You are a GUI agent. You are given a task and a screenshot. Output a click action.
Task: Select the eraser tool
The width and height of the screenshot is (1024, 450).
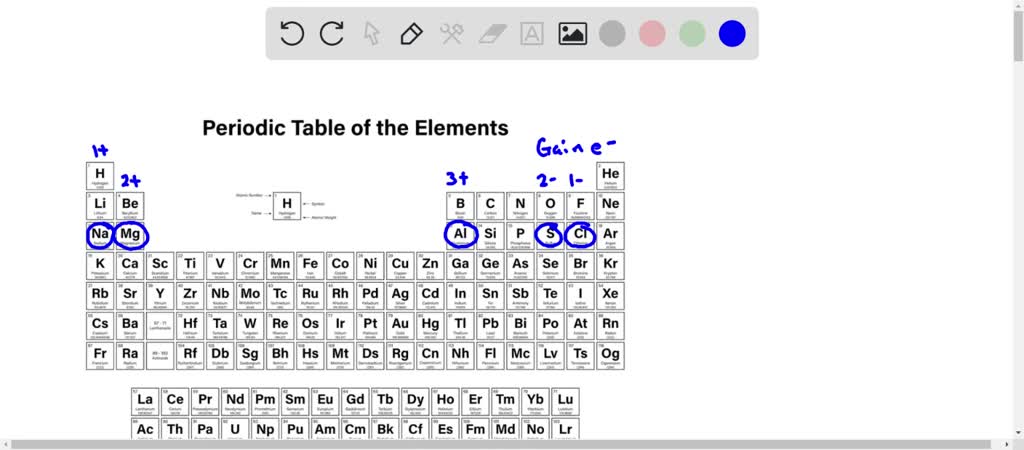(x=492, y=34)
